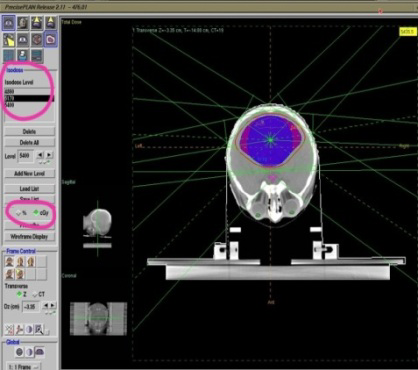Click the Delete All button
The width and height of the screenshot is (418, 370).
click(x=29, y=142)
